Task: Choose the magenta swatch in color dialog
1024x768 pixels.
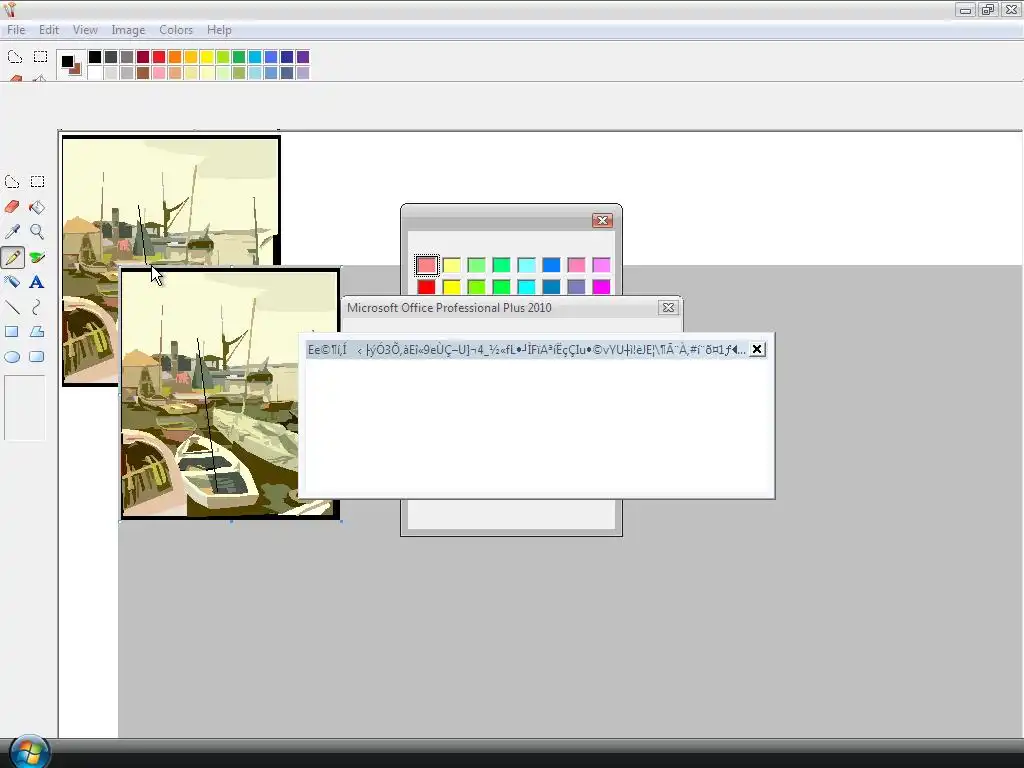Action: 601,287
